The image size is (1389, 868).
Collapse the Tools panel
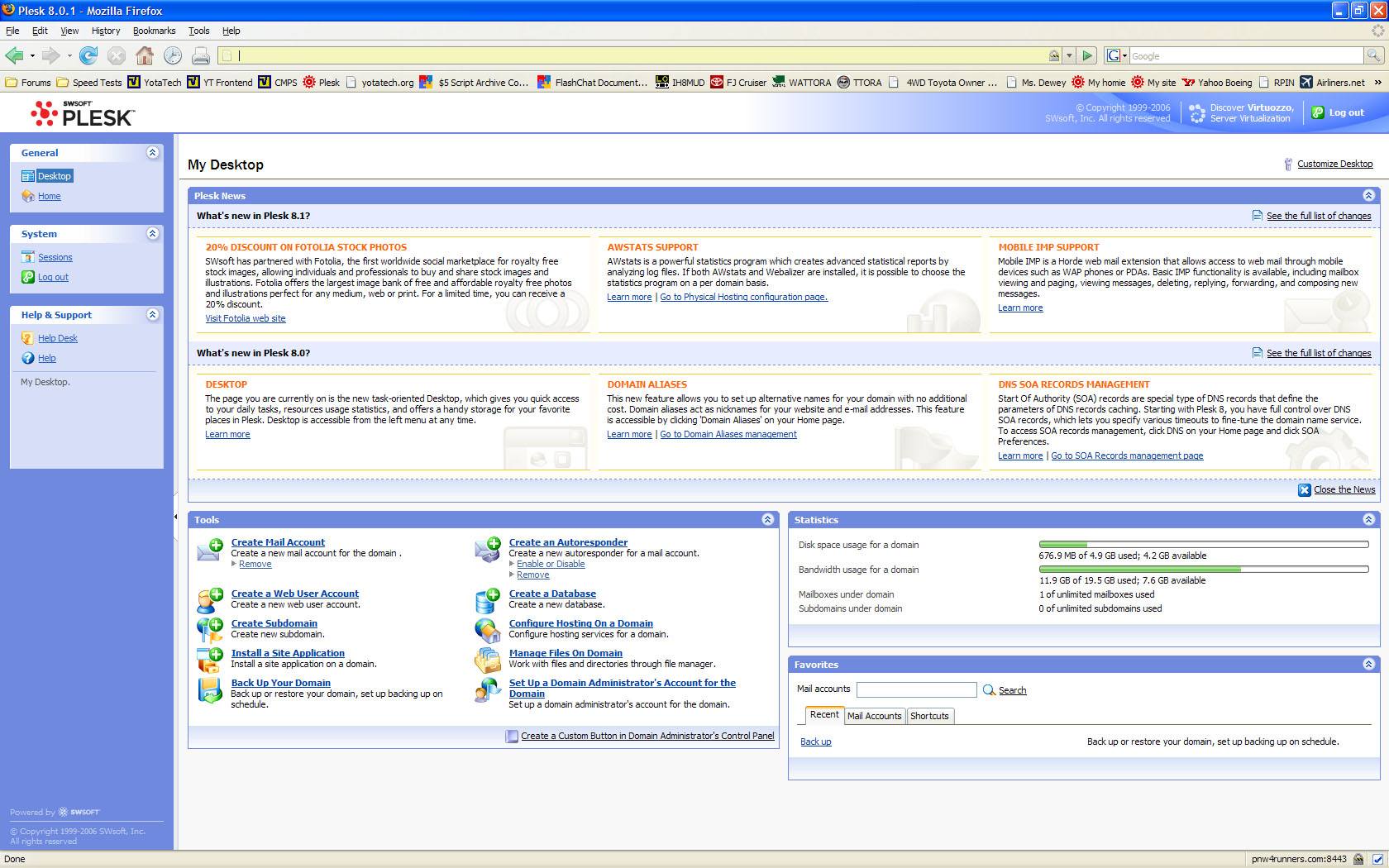(767, 520)
